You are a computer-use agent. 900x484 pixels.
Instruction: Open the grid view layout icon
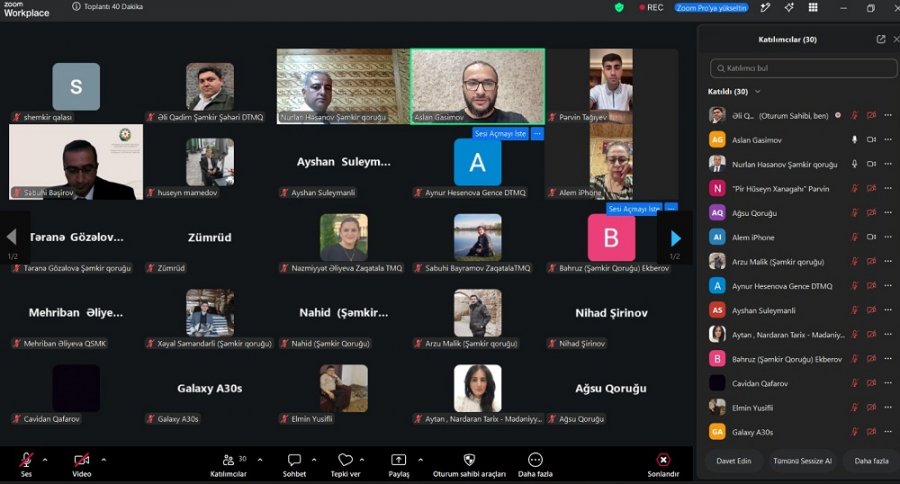(x=813, y=7)
